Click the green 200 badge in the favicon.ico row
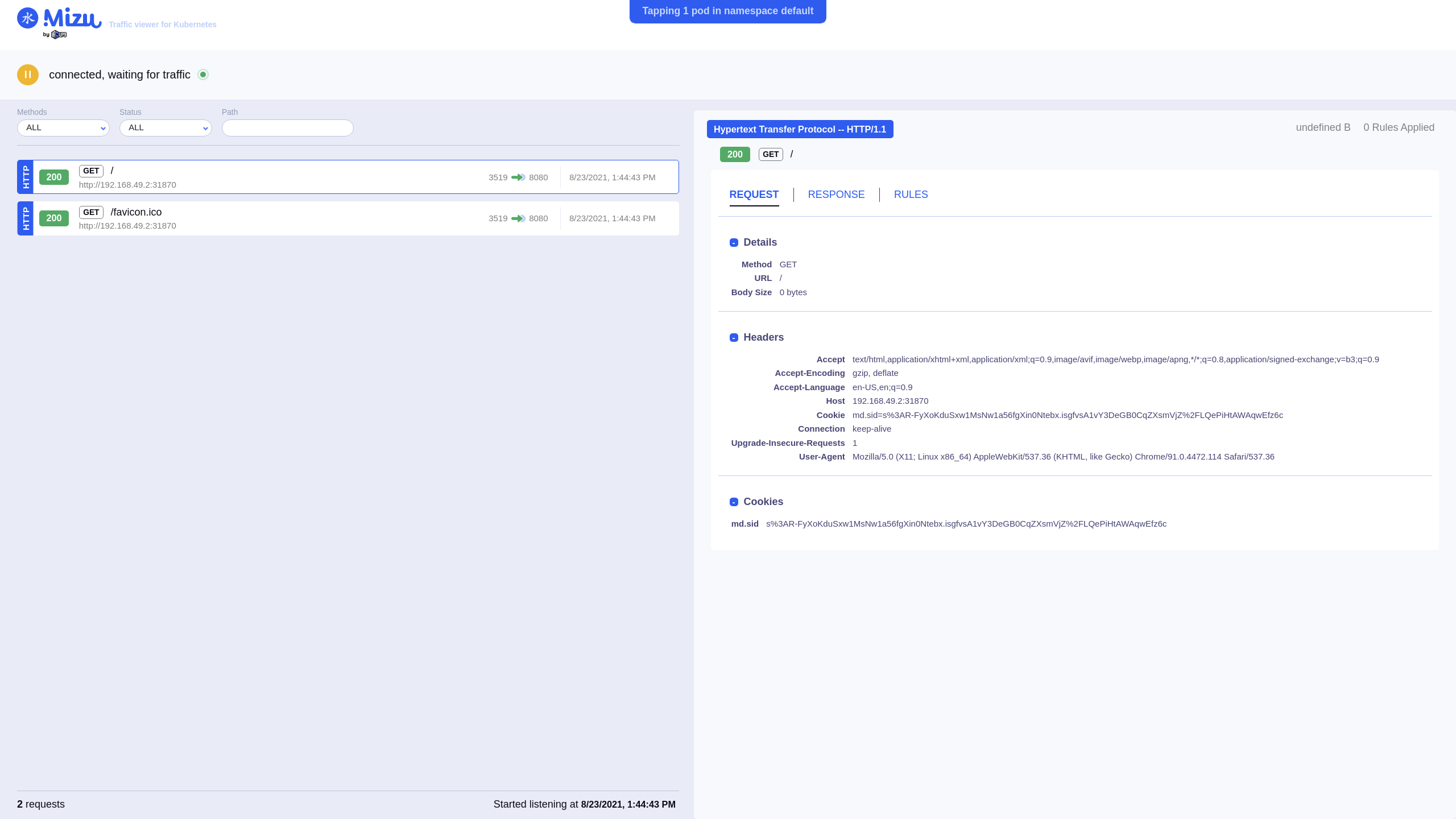The width and height of the screenshot is (1456, 819). point(54,218)
